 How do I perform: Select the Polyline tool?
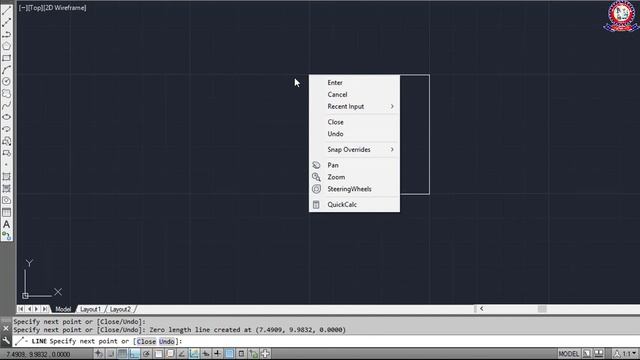pos(7,34)
